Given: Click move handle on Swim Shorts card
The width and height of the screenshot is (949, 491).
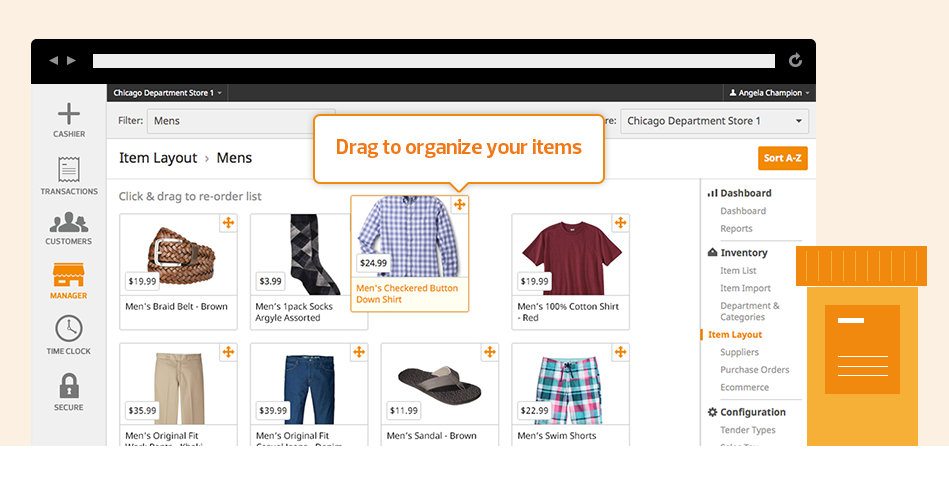Looking at the screenshot, I should coord(620,352).
